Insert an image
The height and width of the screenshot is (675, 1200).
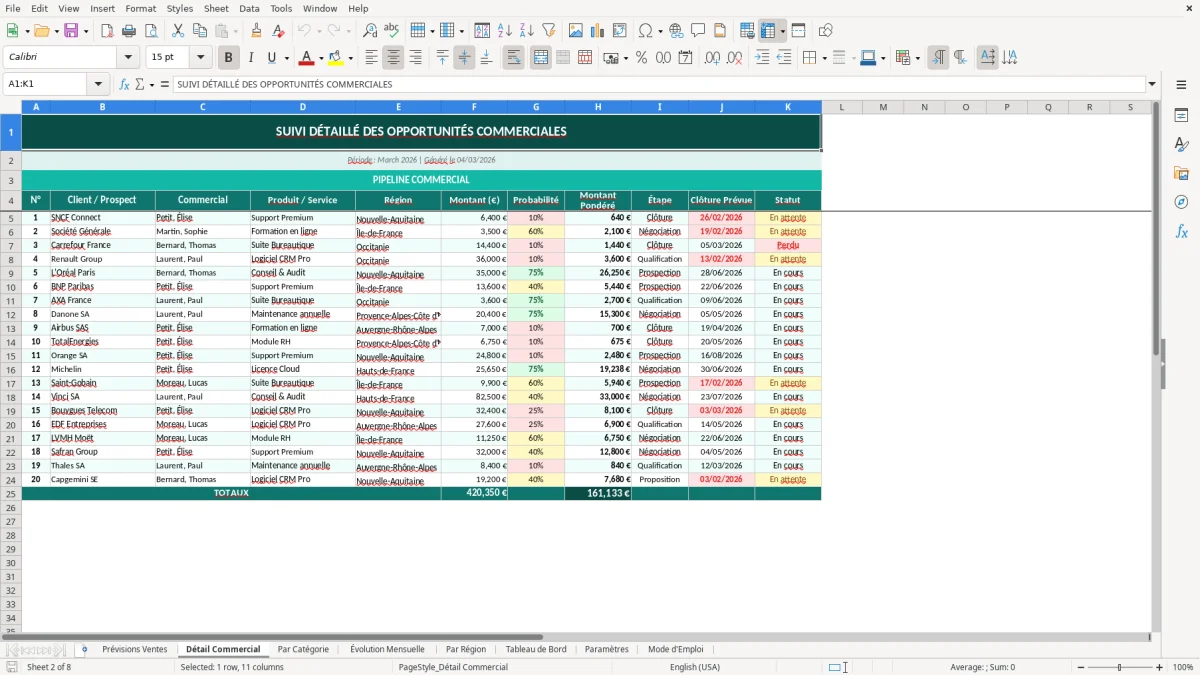click(x=576, y=31)
